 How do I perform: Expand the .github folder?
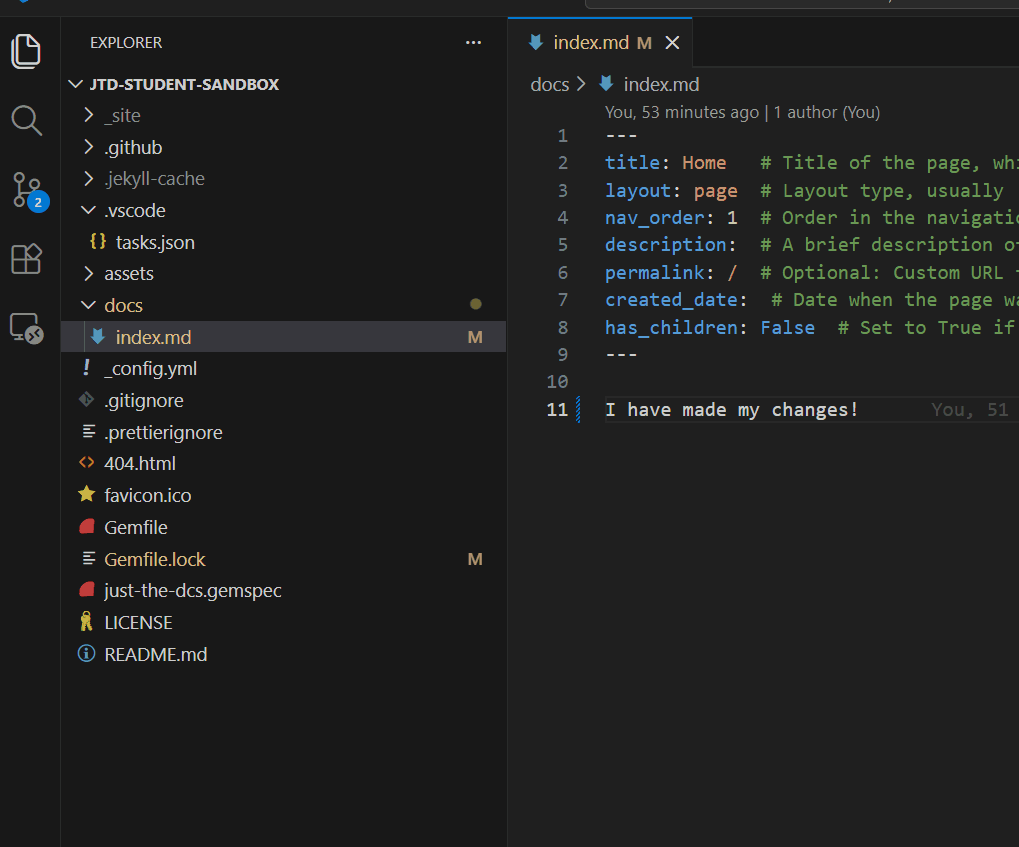point(133,148)
